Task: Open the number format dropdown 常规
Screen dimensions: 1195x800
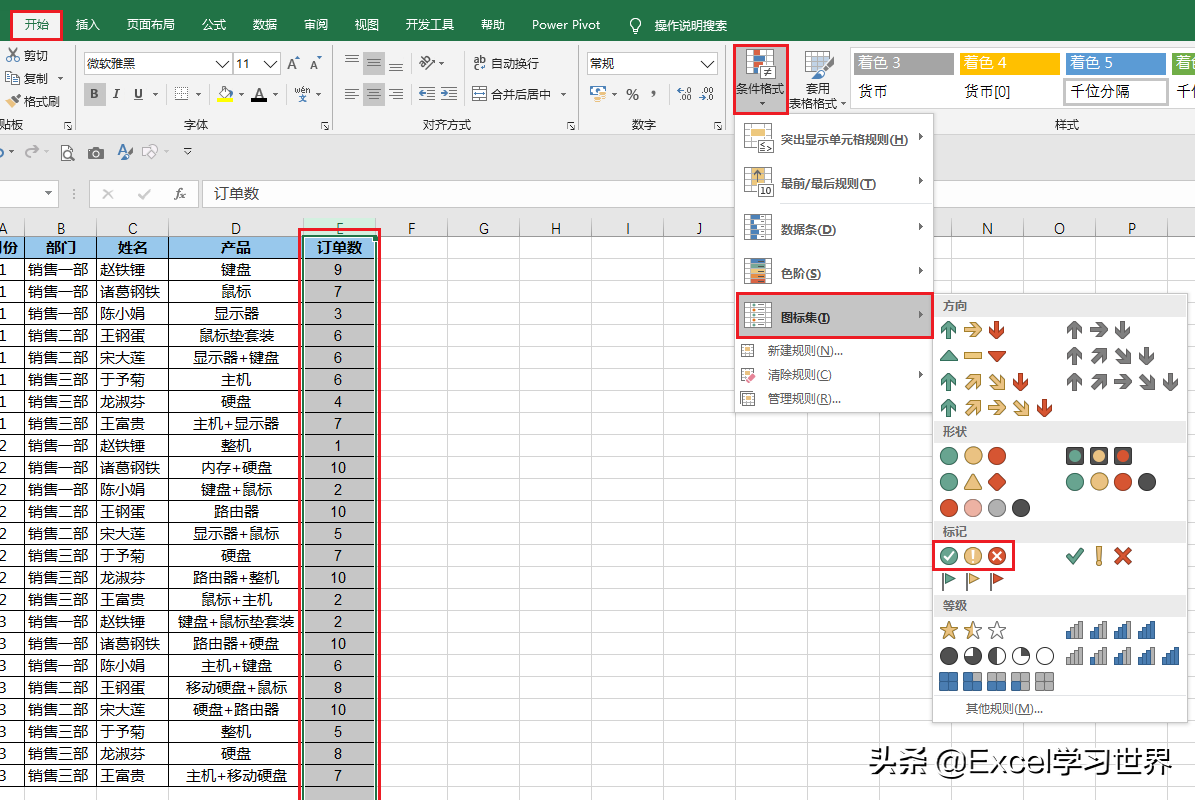Action: [x=707, y=63]
